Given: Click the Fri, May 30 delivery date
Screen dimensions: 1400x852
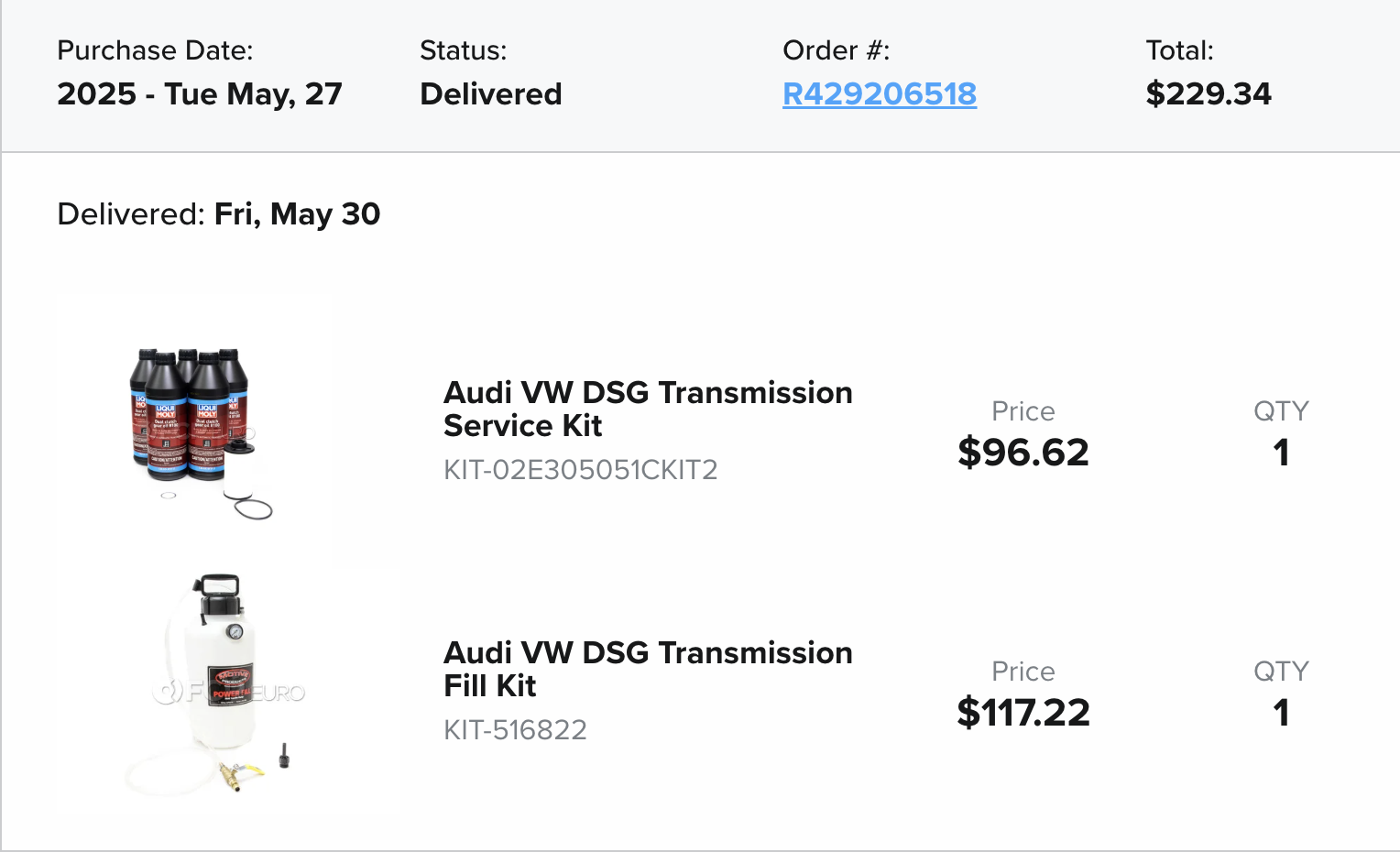Looking at the screenshot, I should pyautogui.click(x=297, y=213).
